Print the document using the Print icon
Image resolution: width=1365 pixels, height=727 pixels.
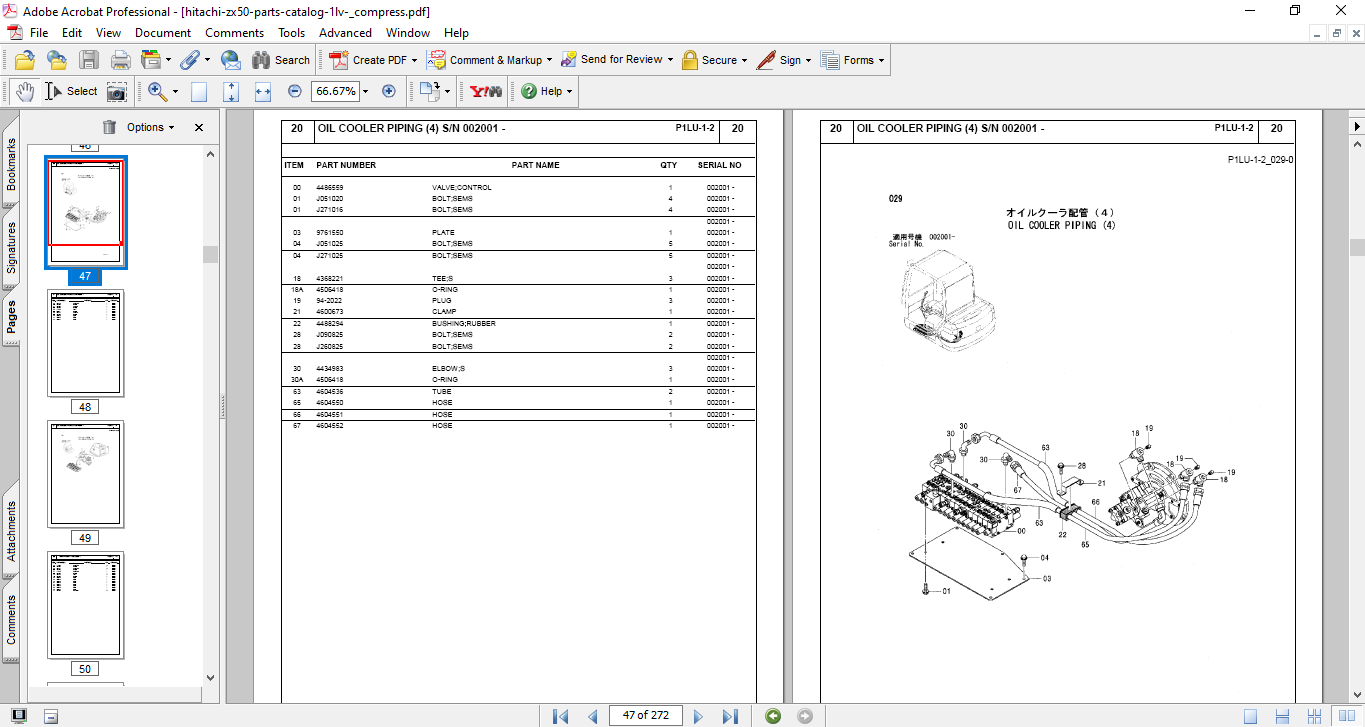click(x=119, y=59)
